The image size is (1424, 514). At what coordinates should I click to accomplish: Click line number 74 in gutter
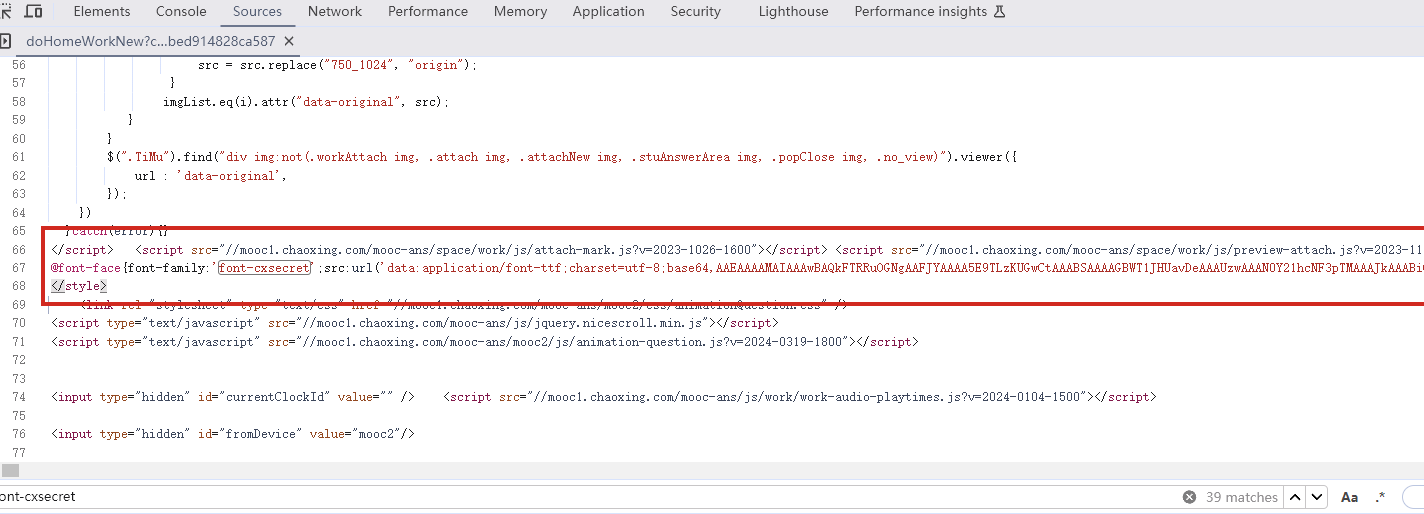click(x=19, y=397)
